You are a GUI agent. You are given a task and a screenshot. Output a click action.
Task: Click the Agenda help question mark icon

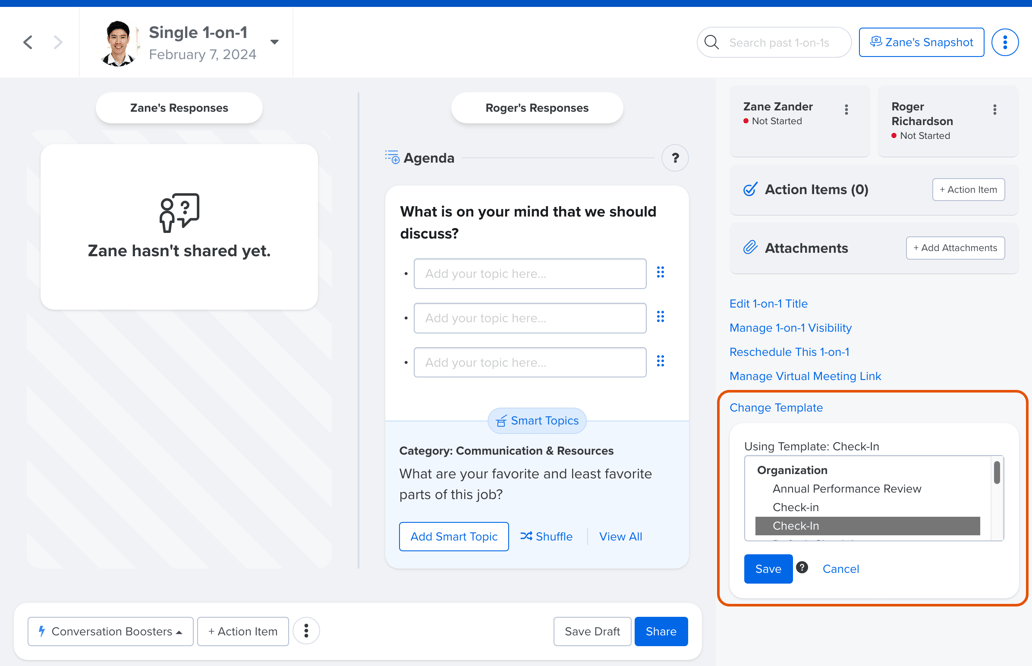click(x=675, y=158)
